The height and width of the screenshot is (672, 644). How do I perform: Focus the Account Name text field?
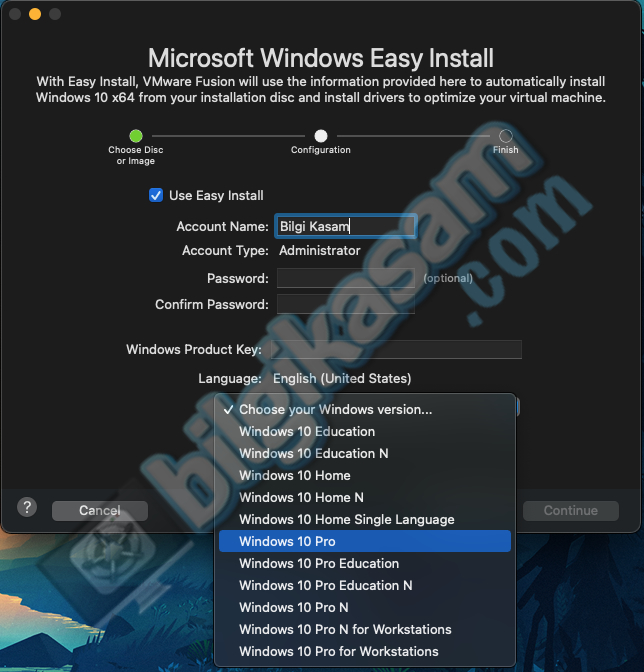click(345, 226)
